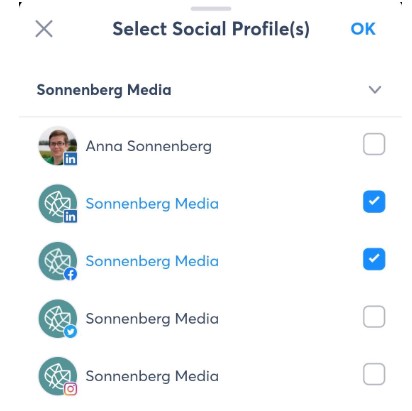Grab the sheet handle bar at top
The height and width of the screenshot is (411, 412).
pos(211,9)
